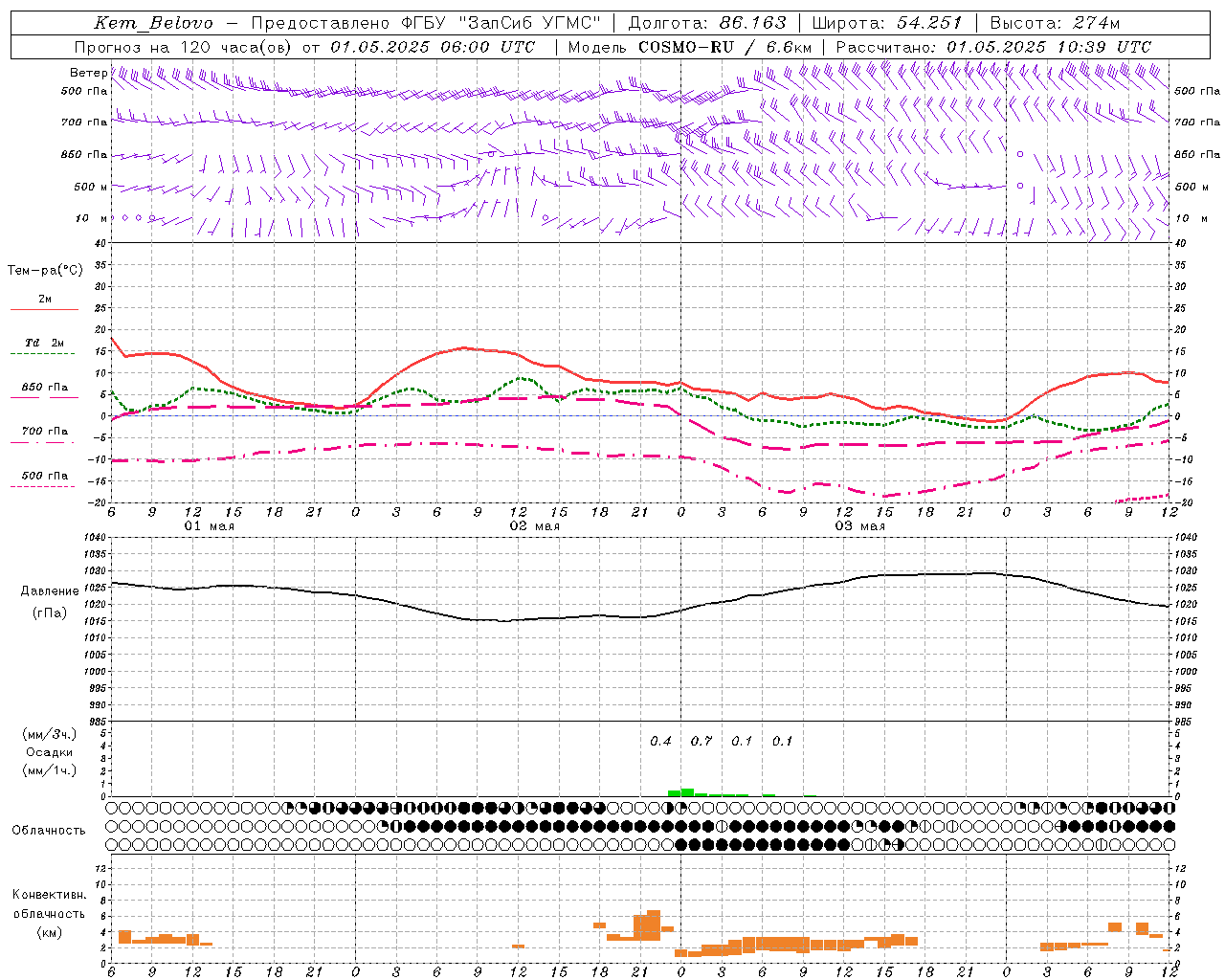Viewport: 1225px width, 980px height.
Task: Select the 700 гПа temperature legend entry
Action: (x=45, y=432)
